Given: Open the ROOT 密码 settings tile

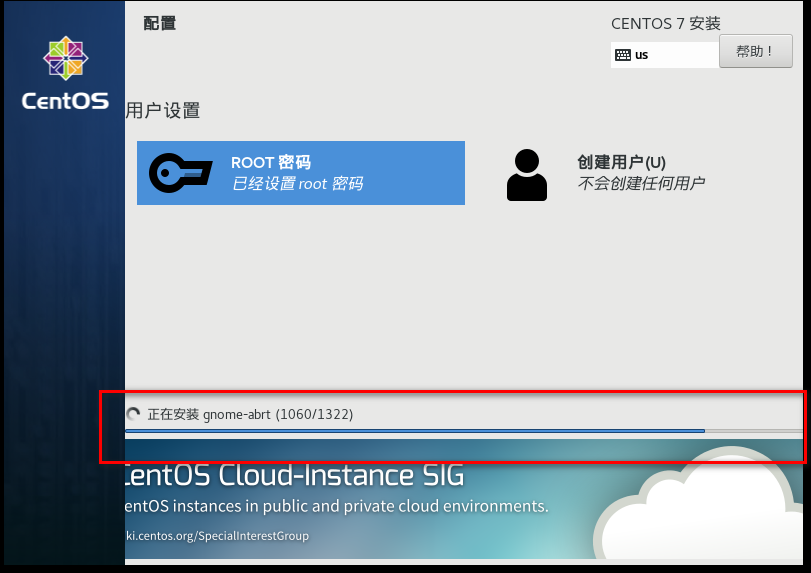Looking at the screenshot, I should click(x=301, y=173).
